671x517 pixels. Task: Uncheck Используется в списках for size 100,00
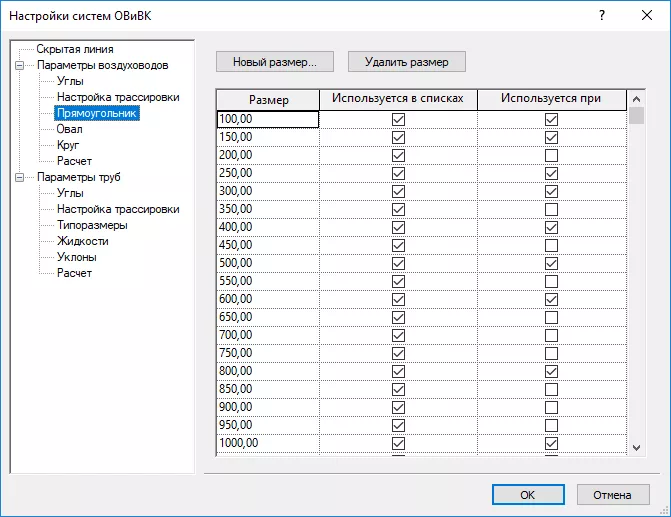point(398,119)
